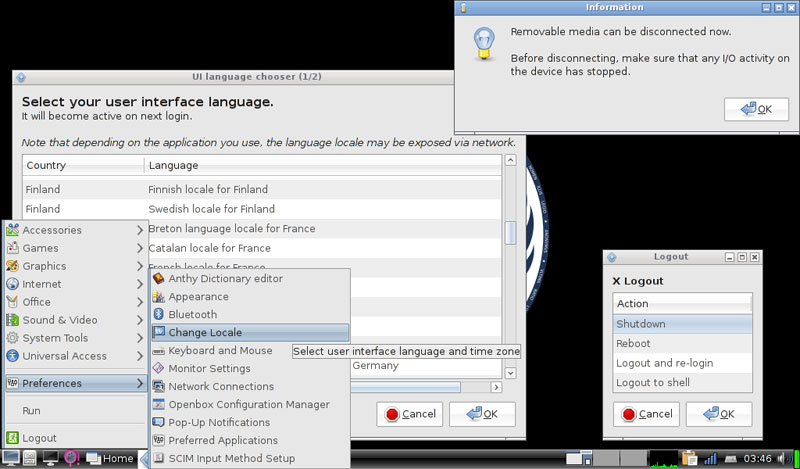This screenshot has width=800, height=469.
Task: Open Anthy Dictionary editor from menu
Action: [x=225, y=279]
